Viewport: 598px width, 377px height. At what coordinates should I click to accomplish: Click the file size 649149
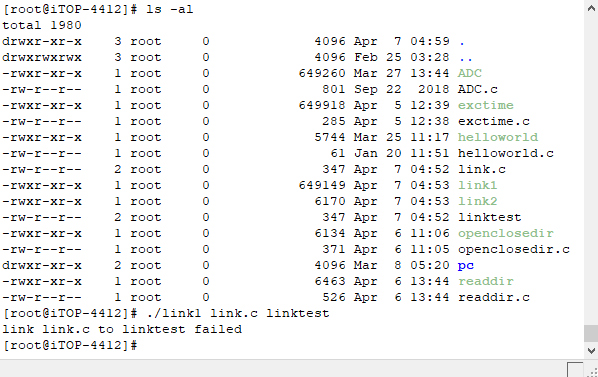point(322,185)
